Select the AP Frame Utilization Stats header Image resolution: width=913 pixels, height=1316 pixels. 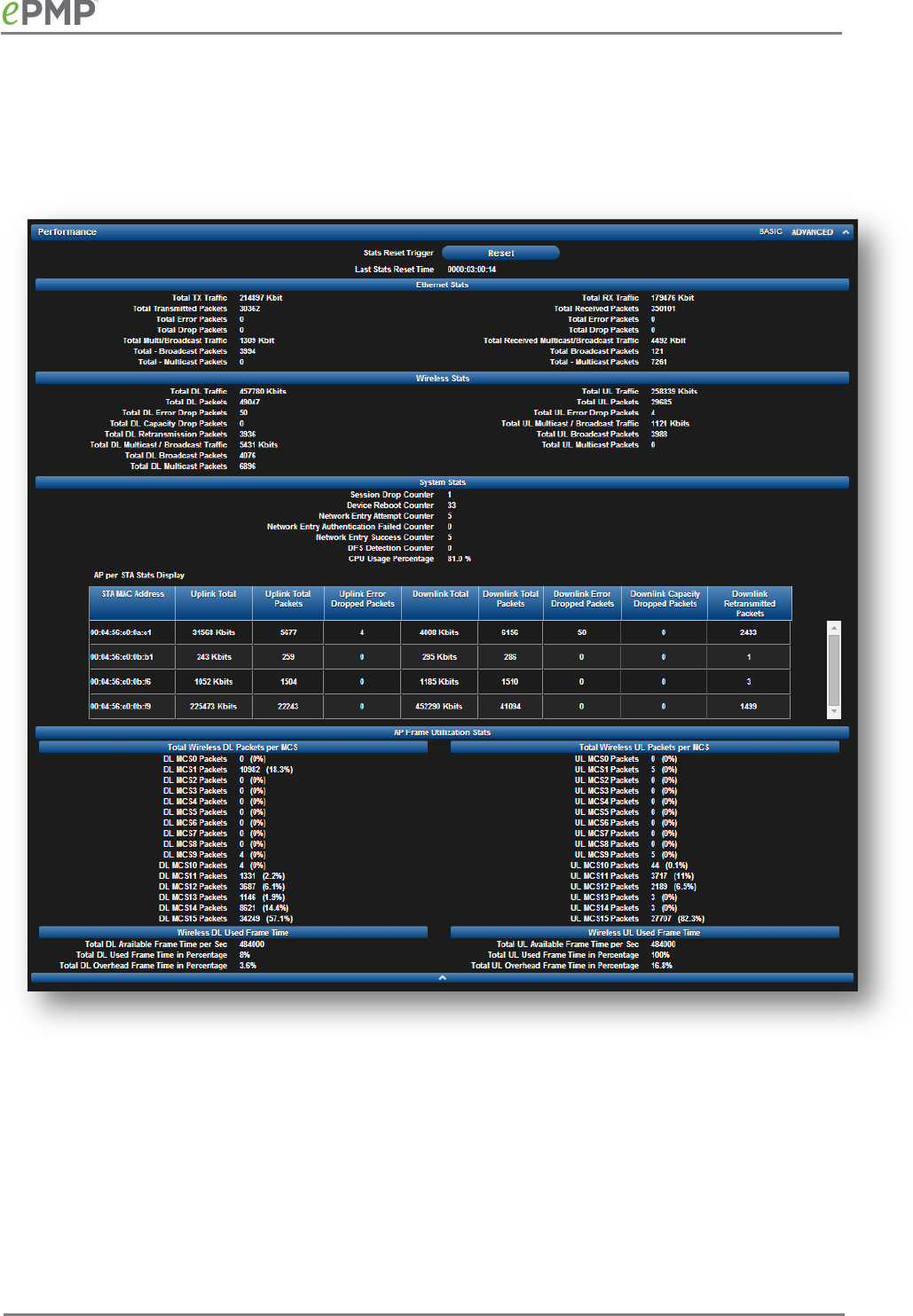click(442, 732)
